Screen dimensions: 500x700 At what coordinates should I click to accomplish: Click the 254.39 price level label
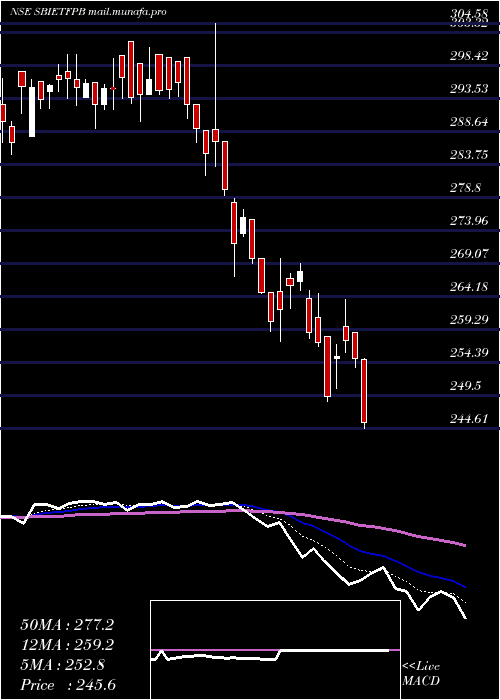click(x=468, y=353)
